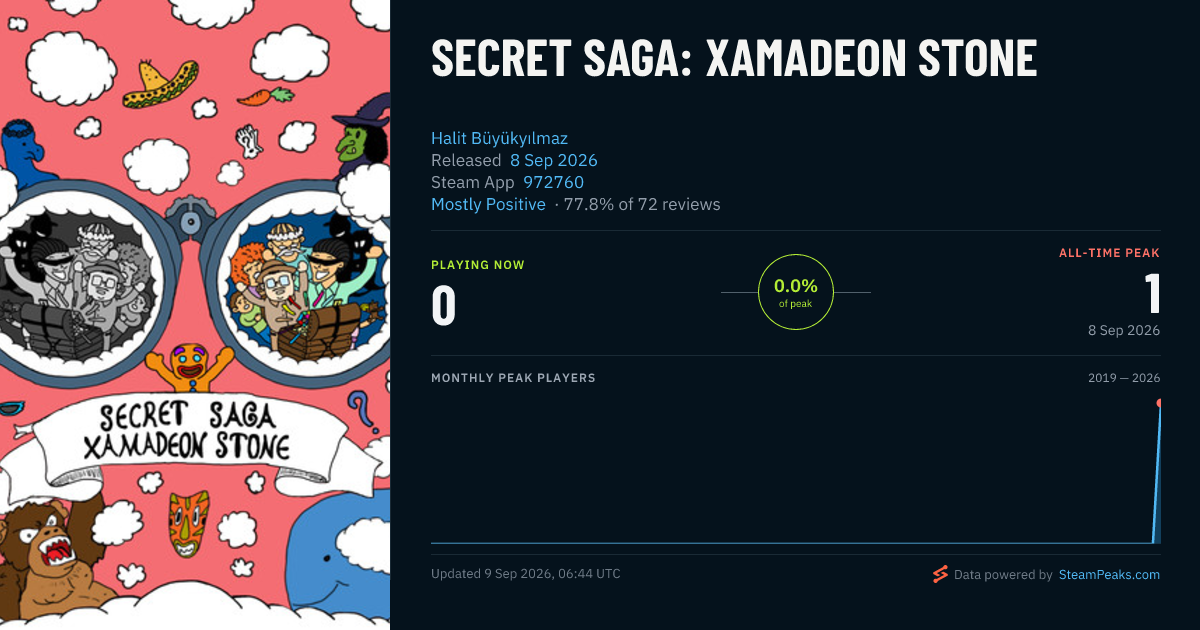Open developer Halit Büyükyılmaz link
Viewport: 1200px width, 630px height.
click(x=499, y=138)
